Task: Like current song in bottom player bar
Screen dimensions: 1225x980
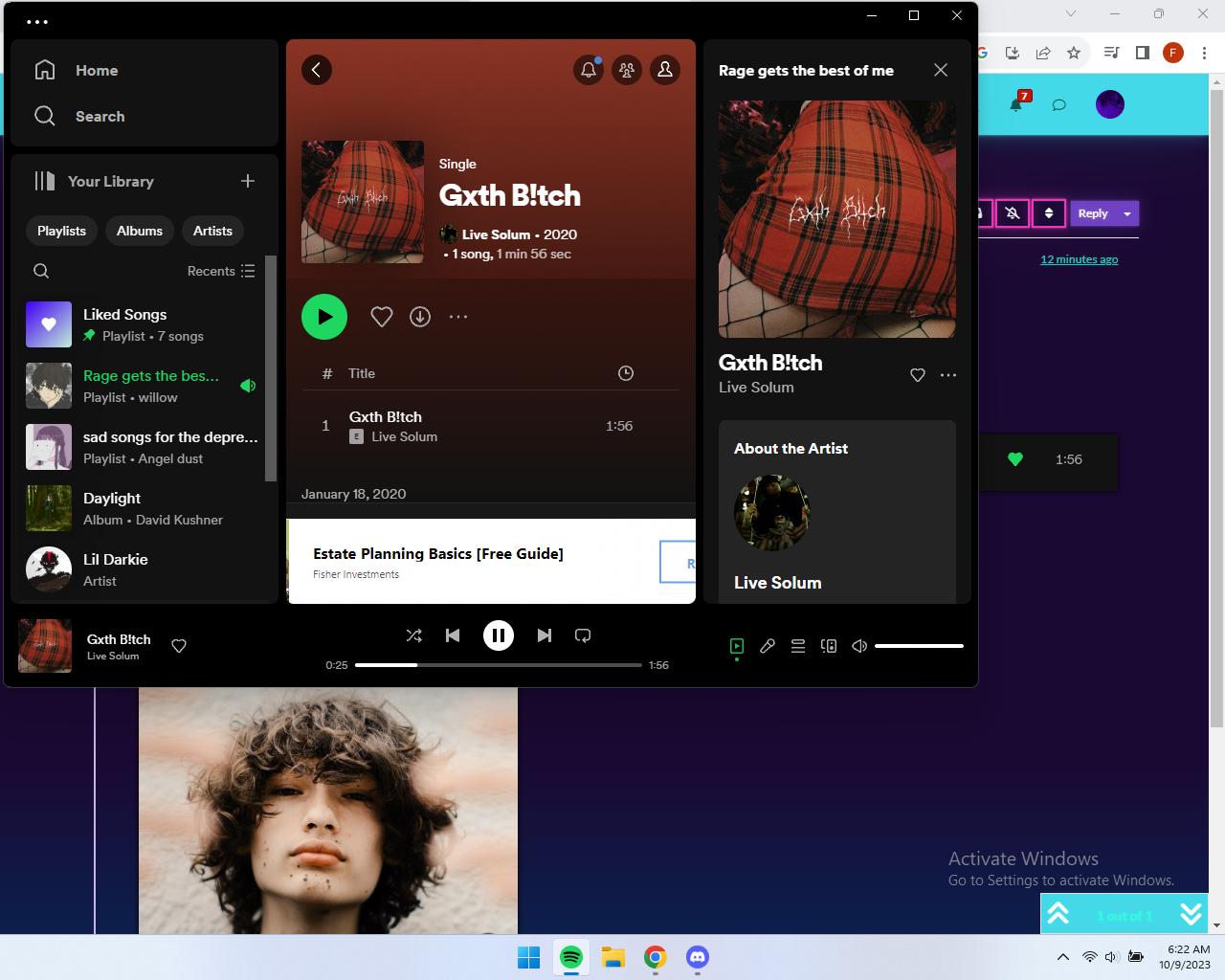Action: pos(179,646)
